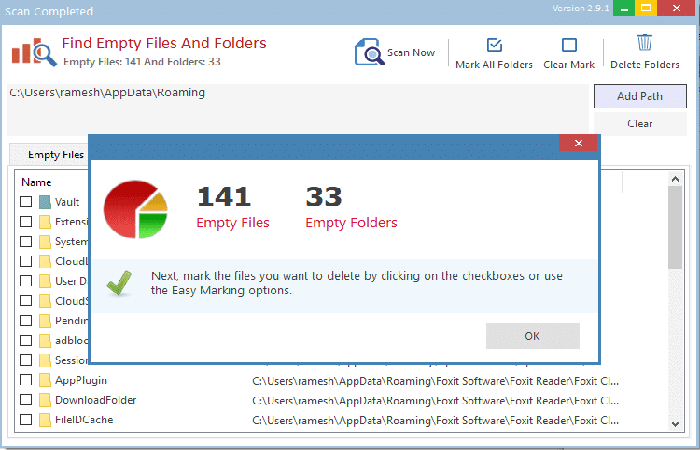Click the scrollbar down arrow
The image size is (700, 450).
(x=675, y=424)
